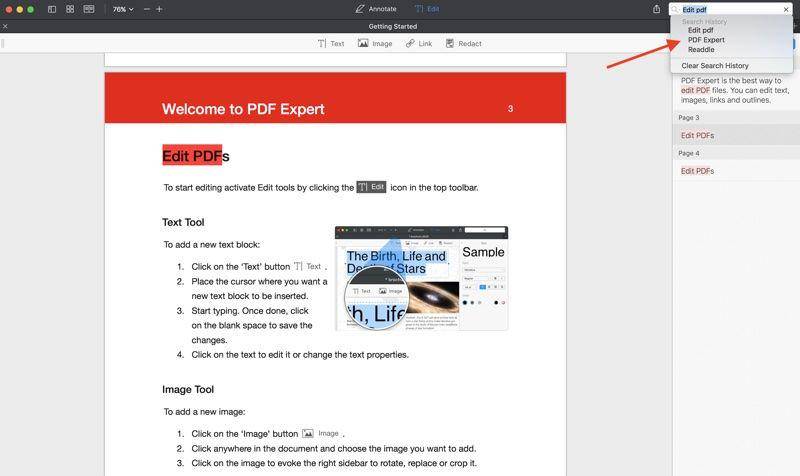Image resolution: width=800 pixels, height=476 pixels.
Task: Click 'To add a new text block:' line
Action: coord(212,244)
